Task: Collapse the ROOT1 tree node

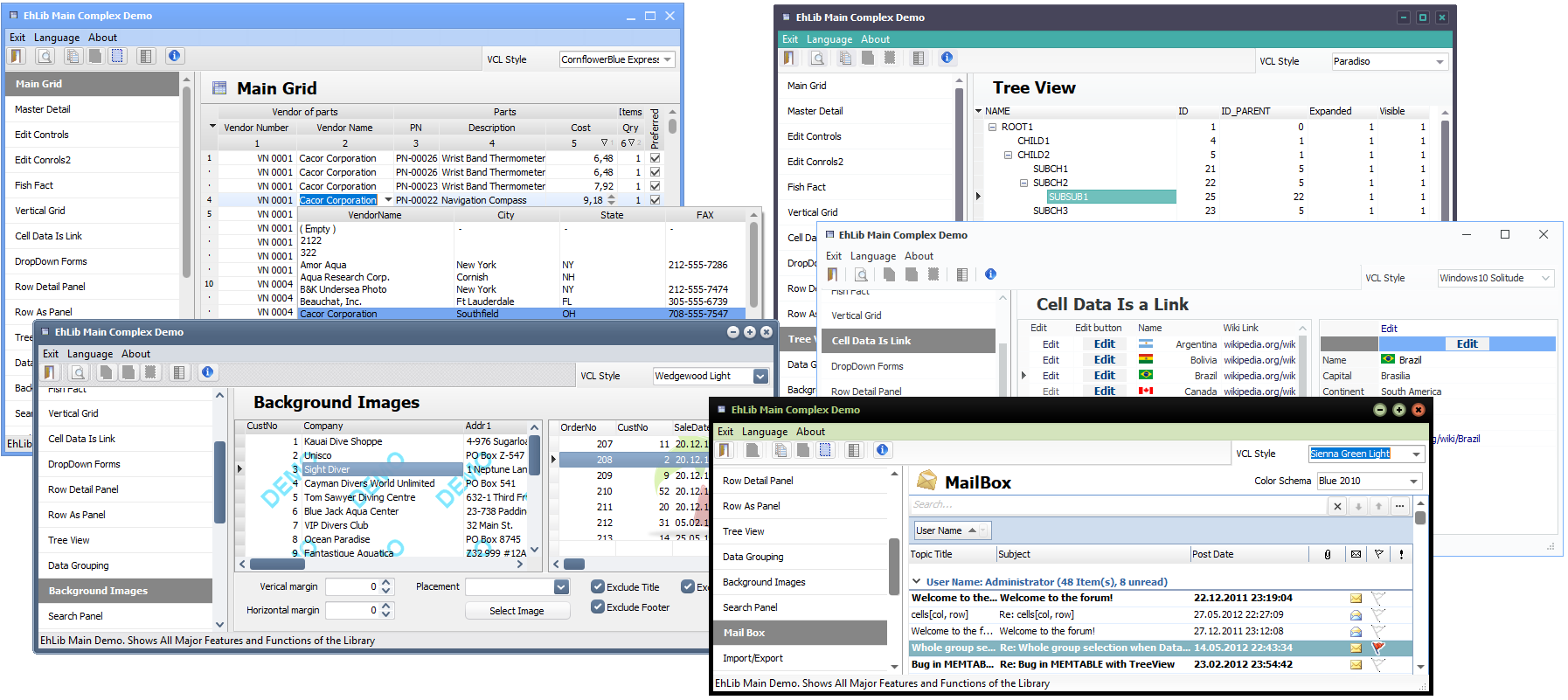Action: pyautogui.click(x=993, y=127)
